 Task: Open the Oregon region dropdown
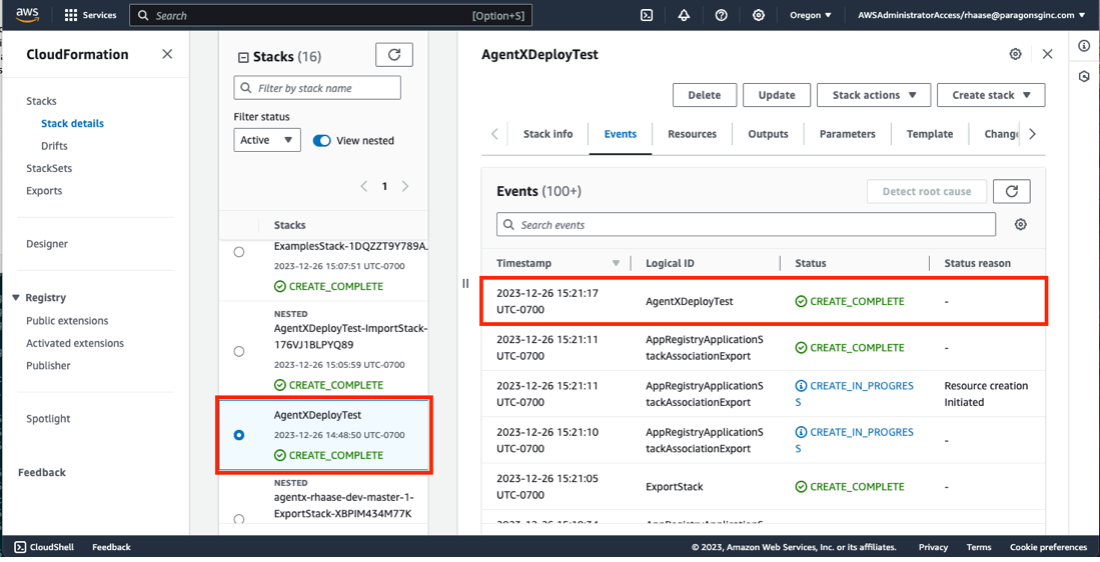(x=810, y=15)
